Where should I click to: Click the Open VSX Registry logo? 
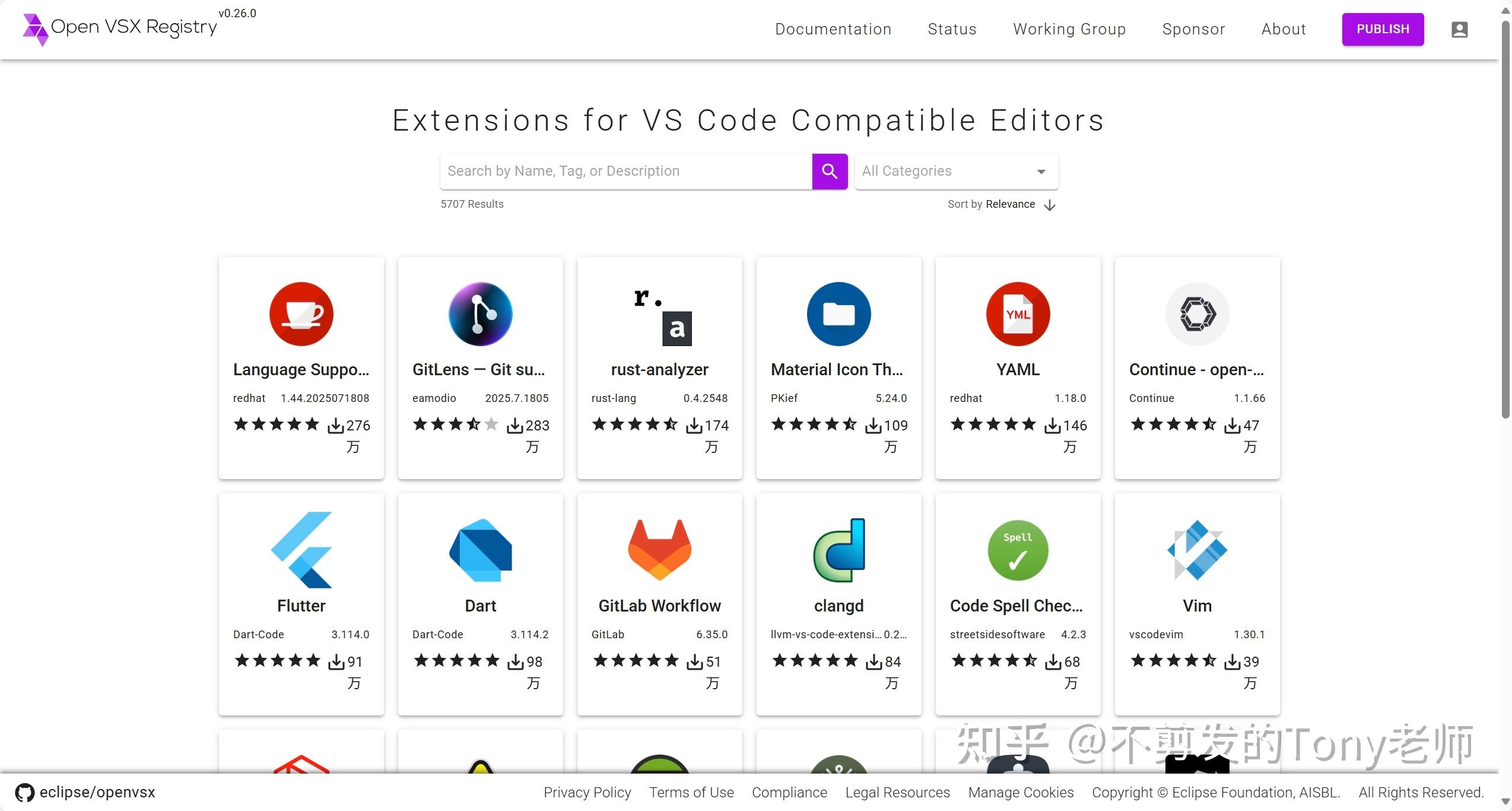[x=119, y=28]
